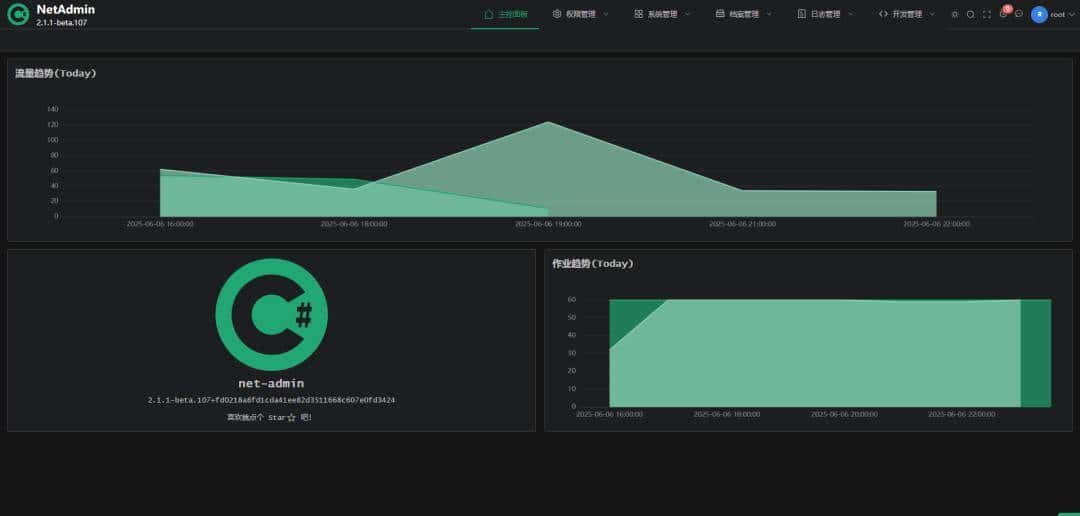Screen dimensions: 1080x516
Task: Open search with the magnifier icon
Action: tap(970, 15)
